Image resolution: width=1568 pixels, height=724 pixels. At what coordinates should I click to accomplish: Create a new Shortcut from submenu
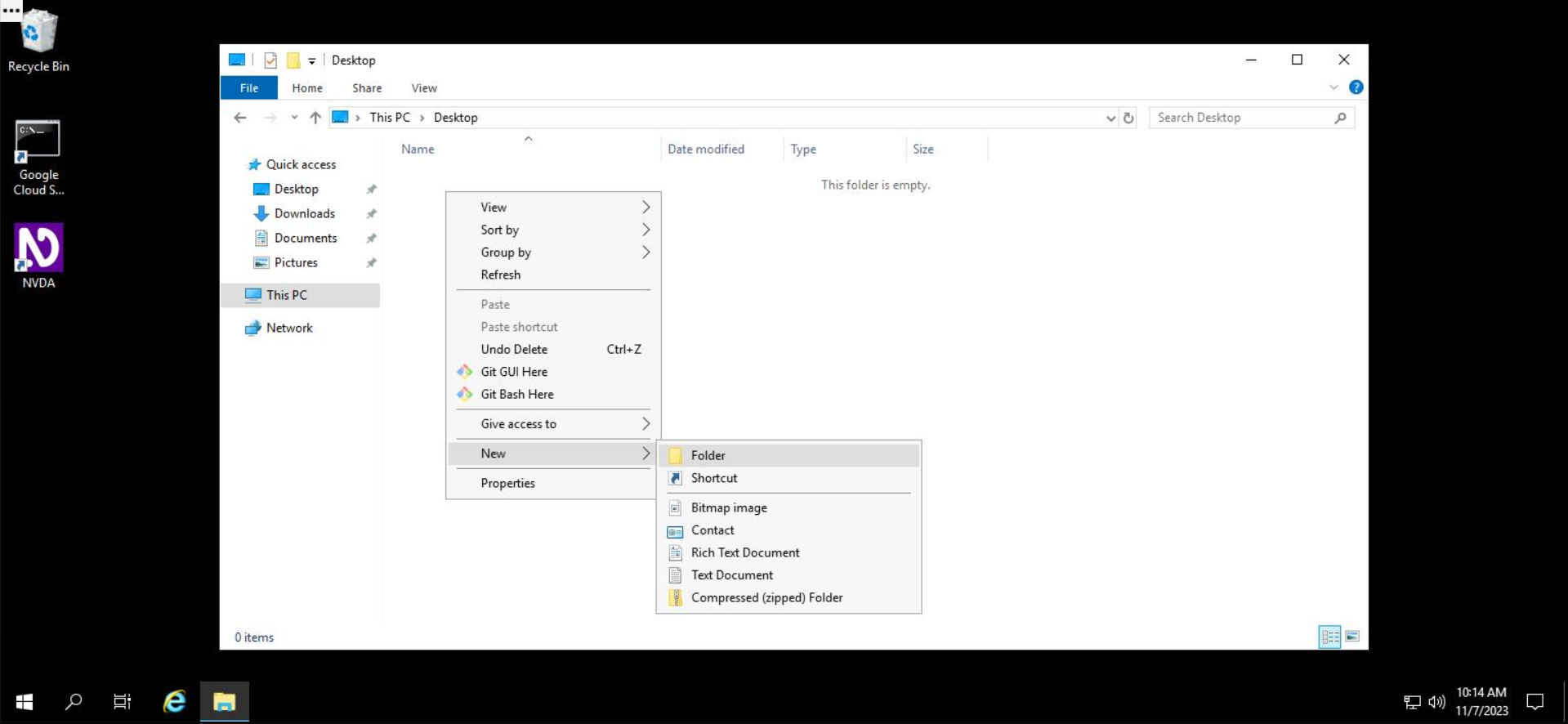pos(788,478)
